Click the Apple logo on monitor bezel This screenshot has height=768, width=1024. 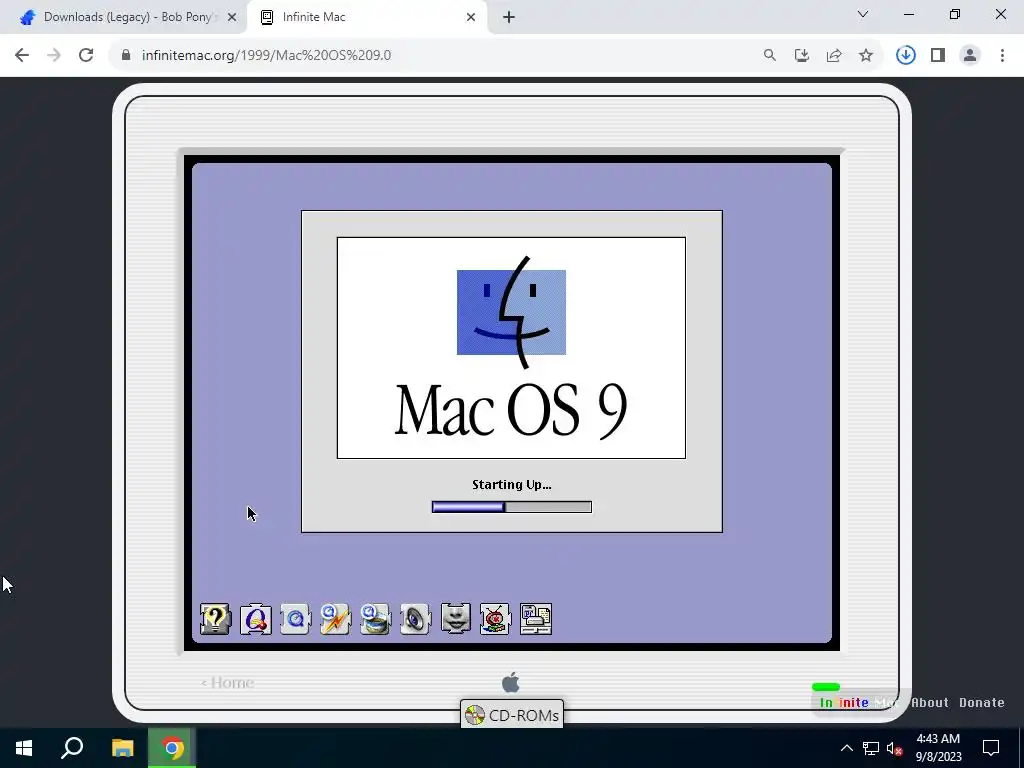[511, 682]
